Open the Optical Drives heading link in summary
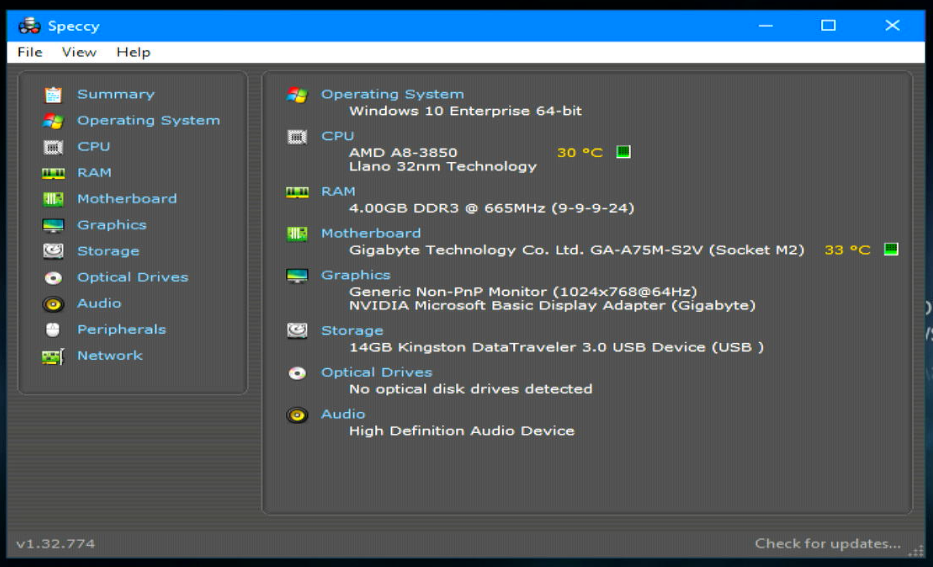The height and width of the screenshot is (567, 933). tap(377, 372)
